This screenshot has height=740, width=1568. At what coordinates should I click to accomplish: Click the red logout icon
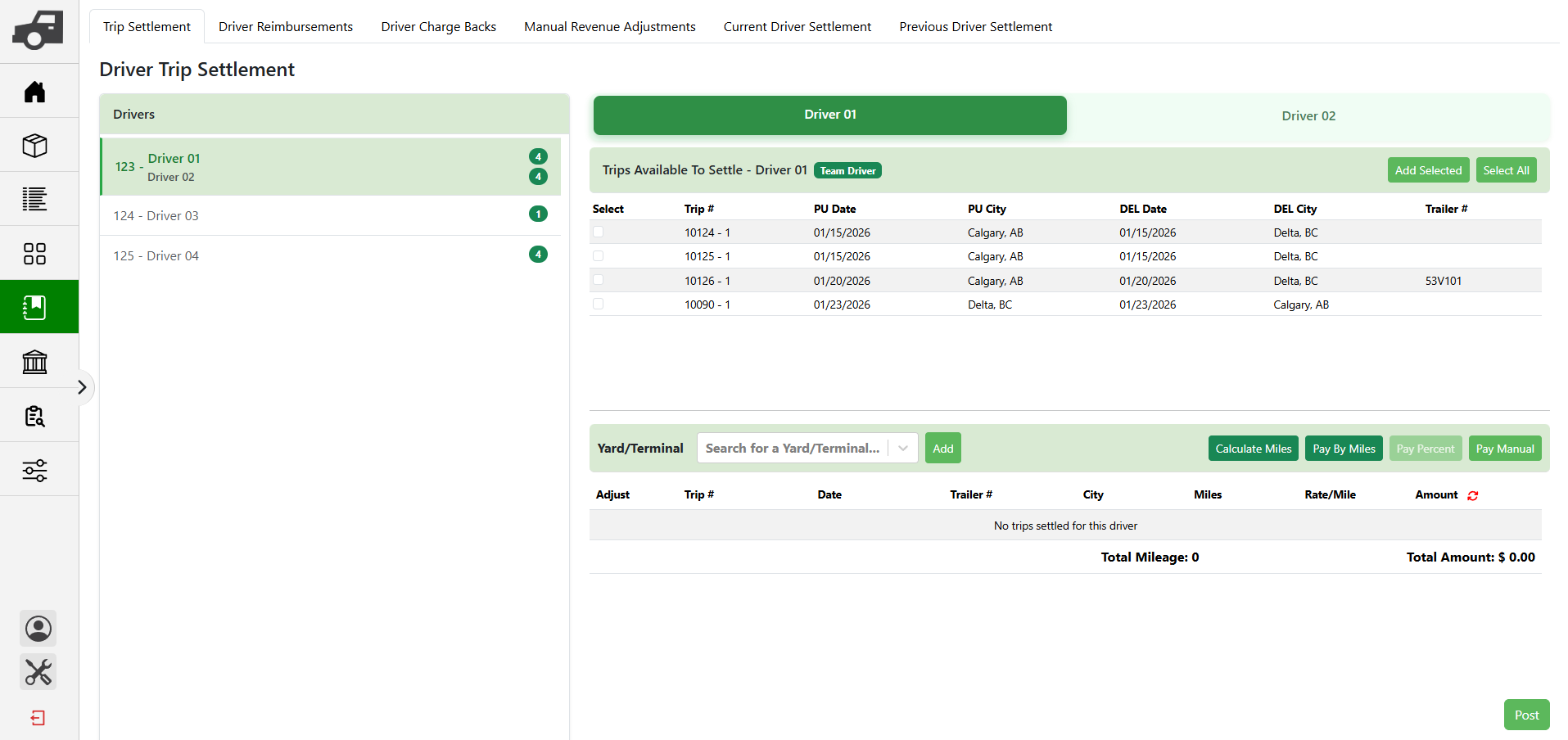pyautogui.click(x=38, y=718)
